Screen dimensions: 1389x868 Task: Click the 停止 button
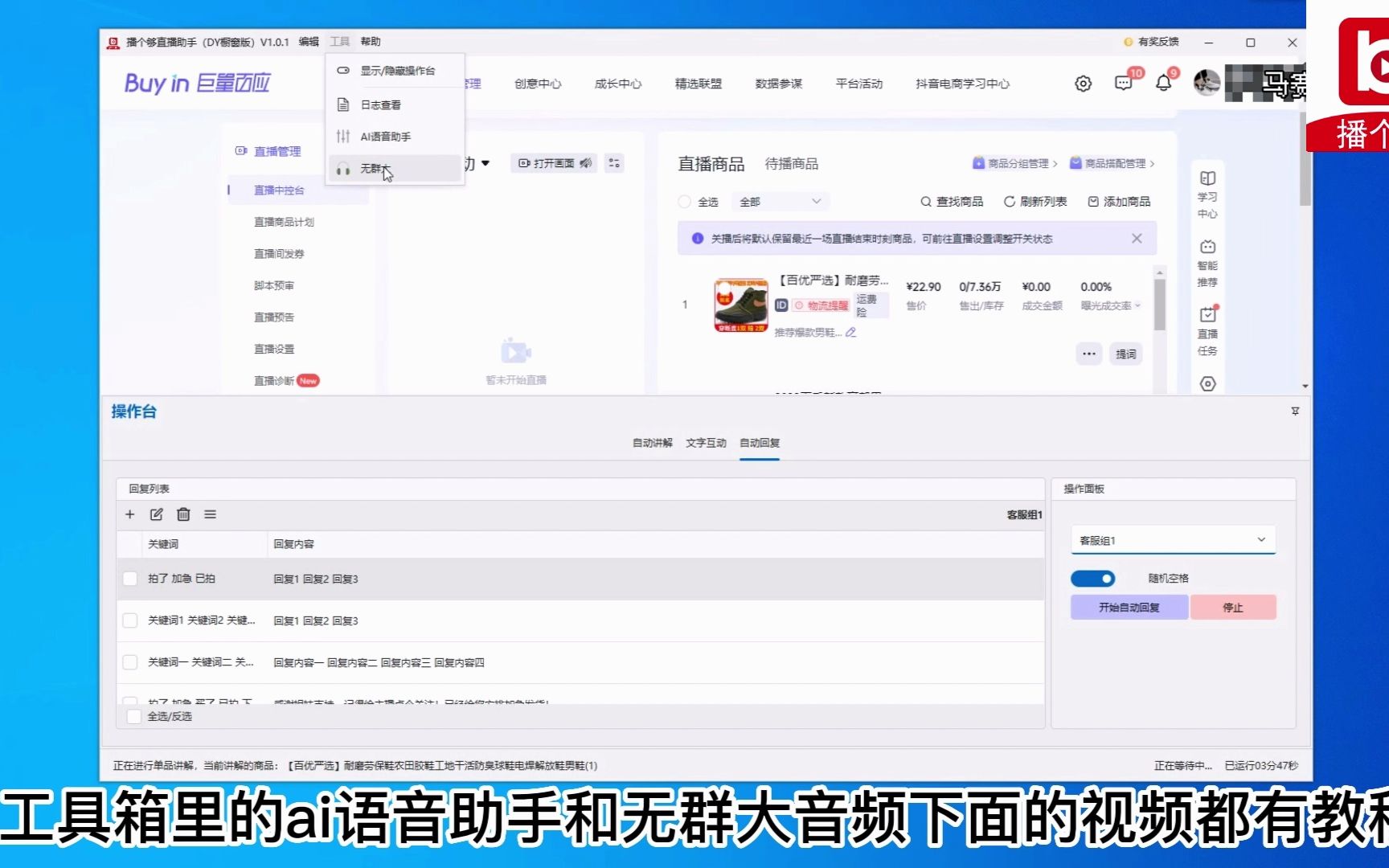pos(1233,608)
